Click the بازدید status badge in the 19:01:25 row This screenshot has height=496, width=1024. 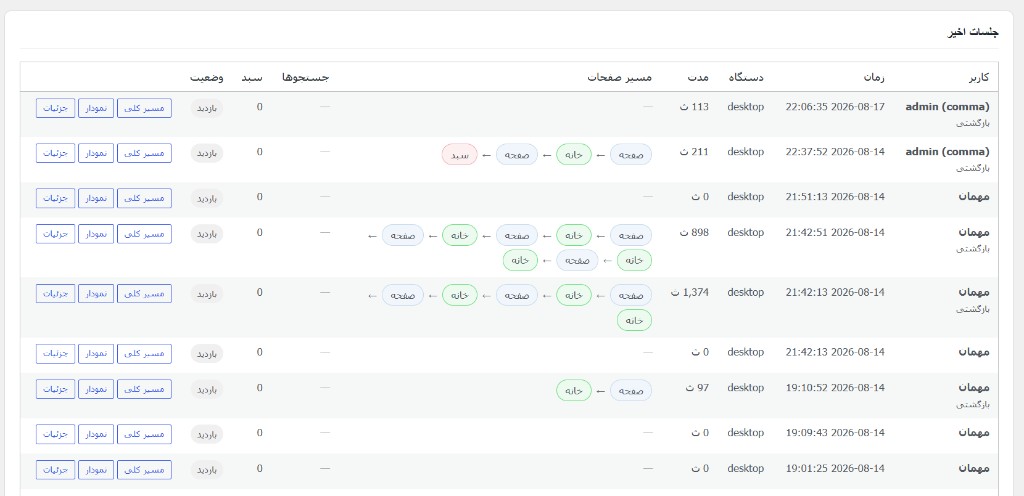coord(206,470)
